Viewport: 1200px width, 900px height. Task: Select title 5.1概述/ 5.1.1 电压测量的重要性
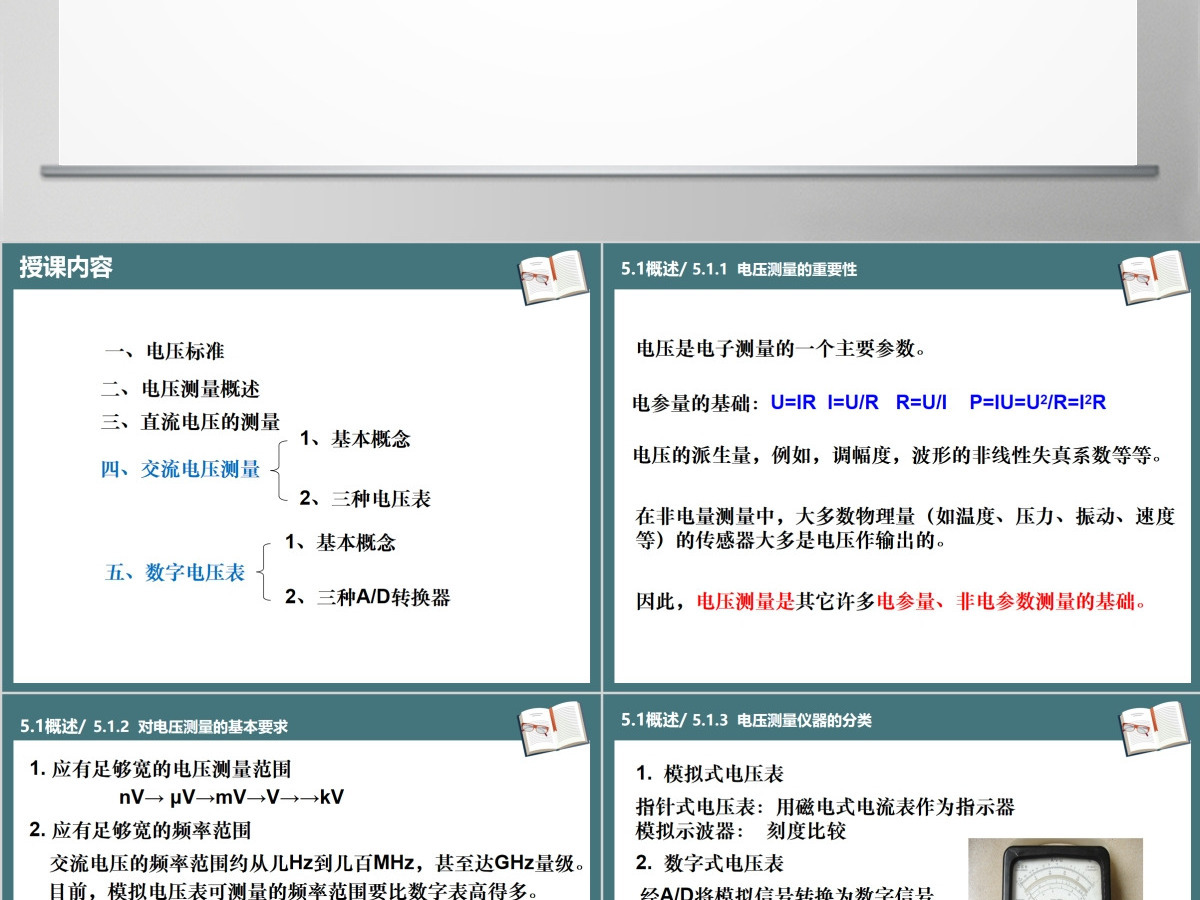(x=739, y=269)
